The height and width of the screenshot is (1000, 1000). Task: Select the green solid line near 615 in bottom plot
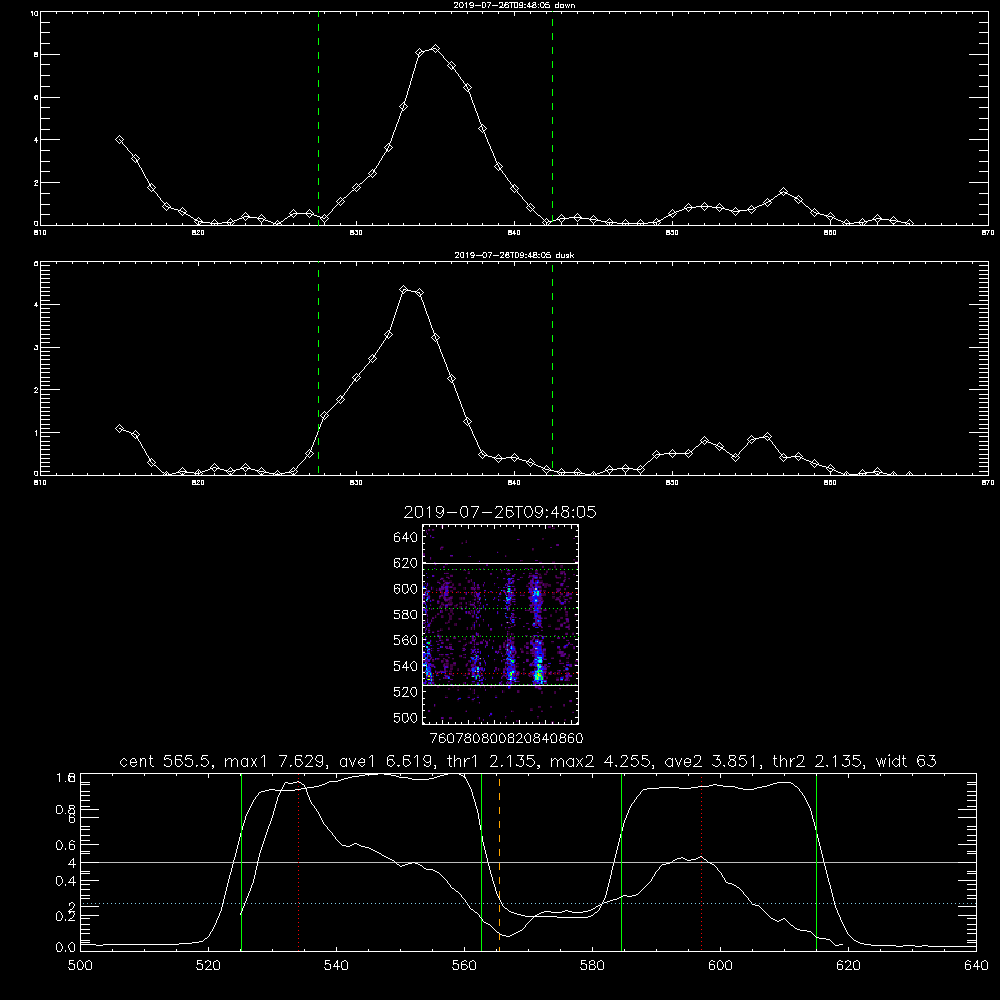click(816, 861)
